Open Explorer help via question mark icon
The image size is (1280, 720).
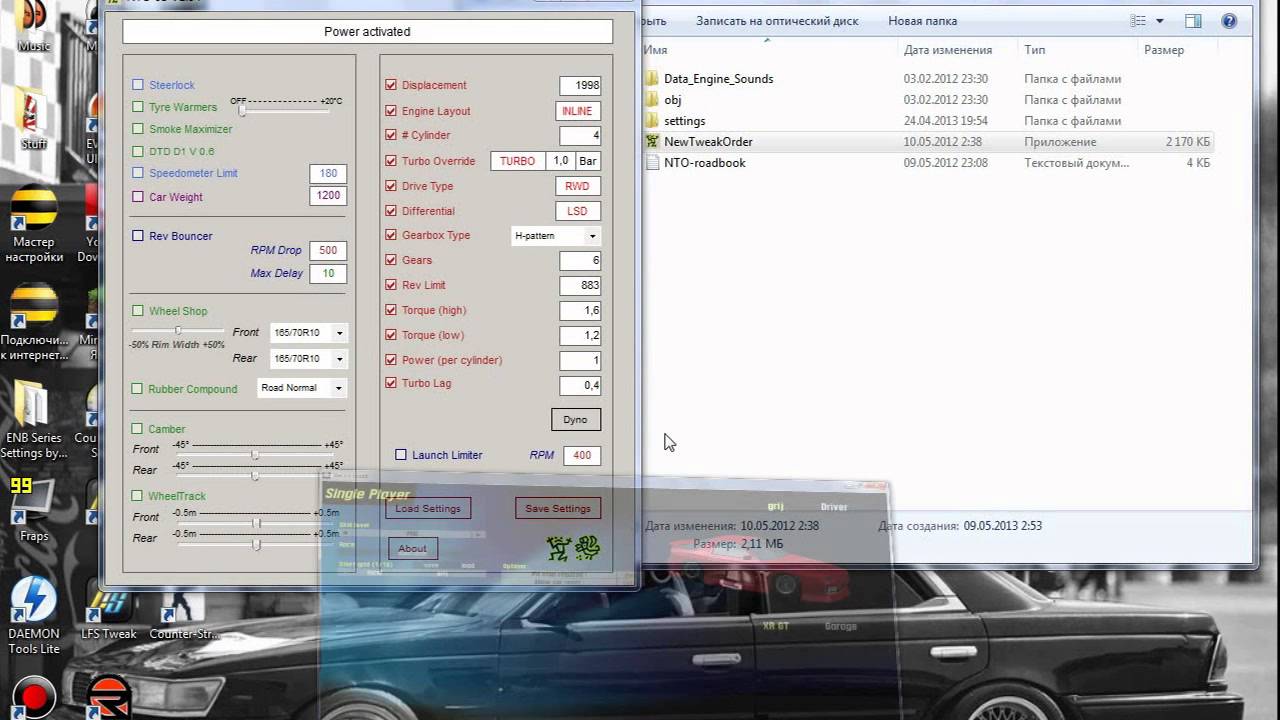coord(1229,21)
